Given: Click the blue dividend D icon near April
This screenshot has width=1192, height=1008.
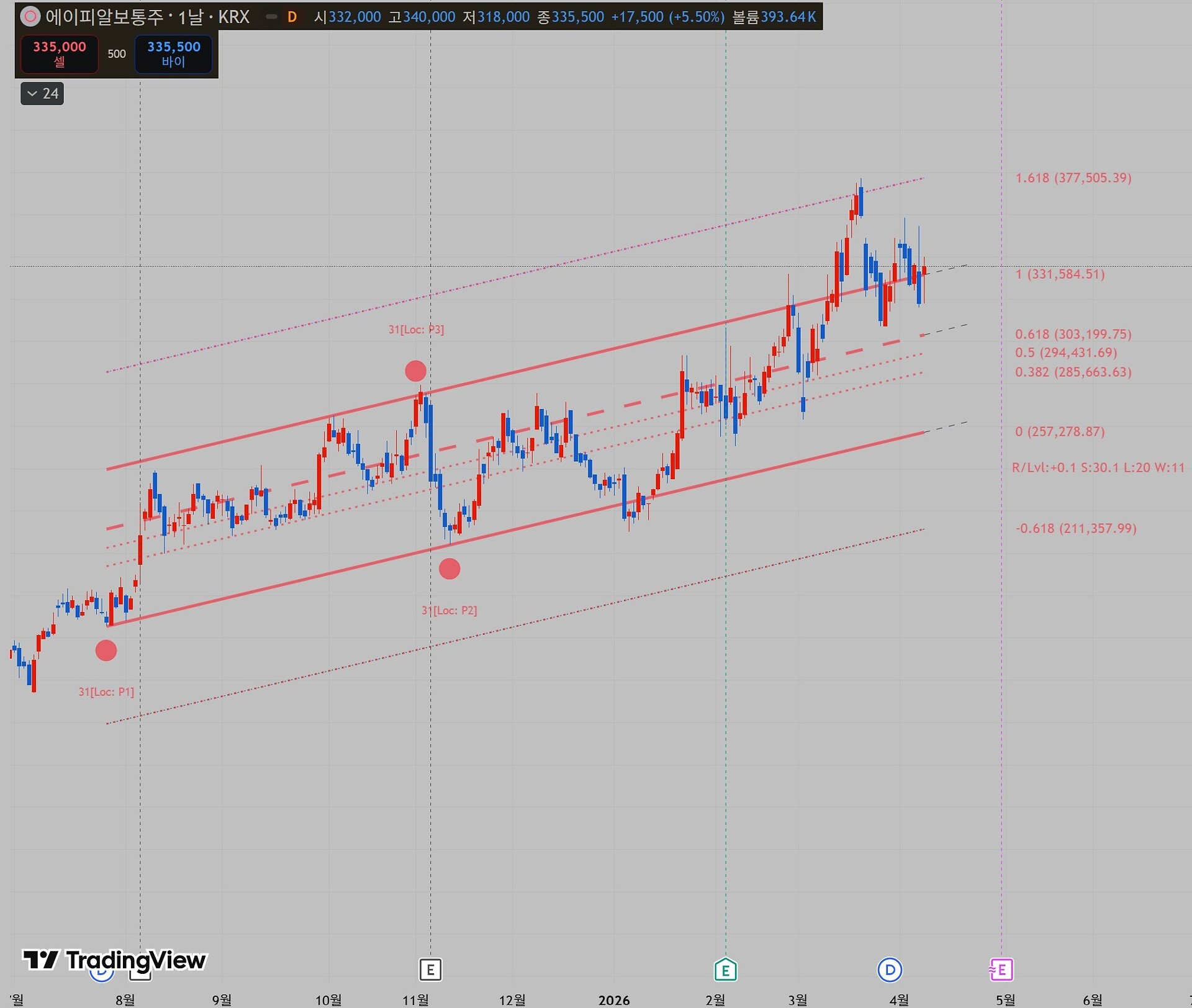Looking at the screenshot, I should click(890, 970).
